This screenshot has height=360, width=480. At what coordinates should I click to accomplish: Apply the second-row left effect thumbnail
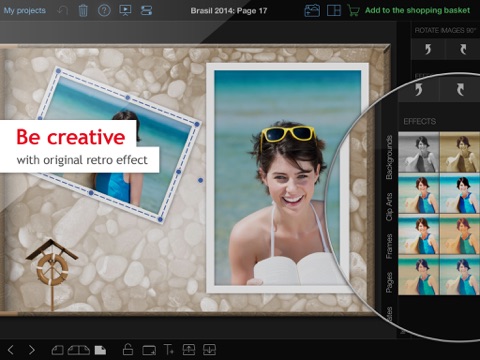tap(419, 194)
